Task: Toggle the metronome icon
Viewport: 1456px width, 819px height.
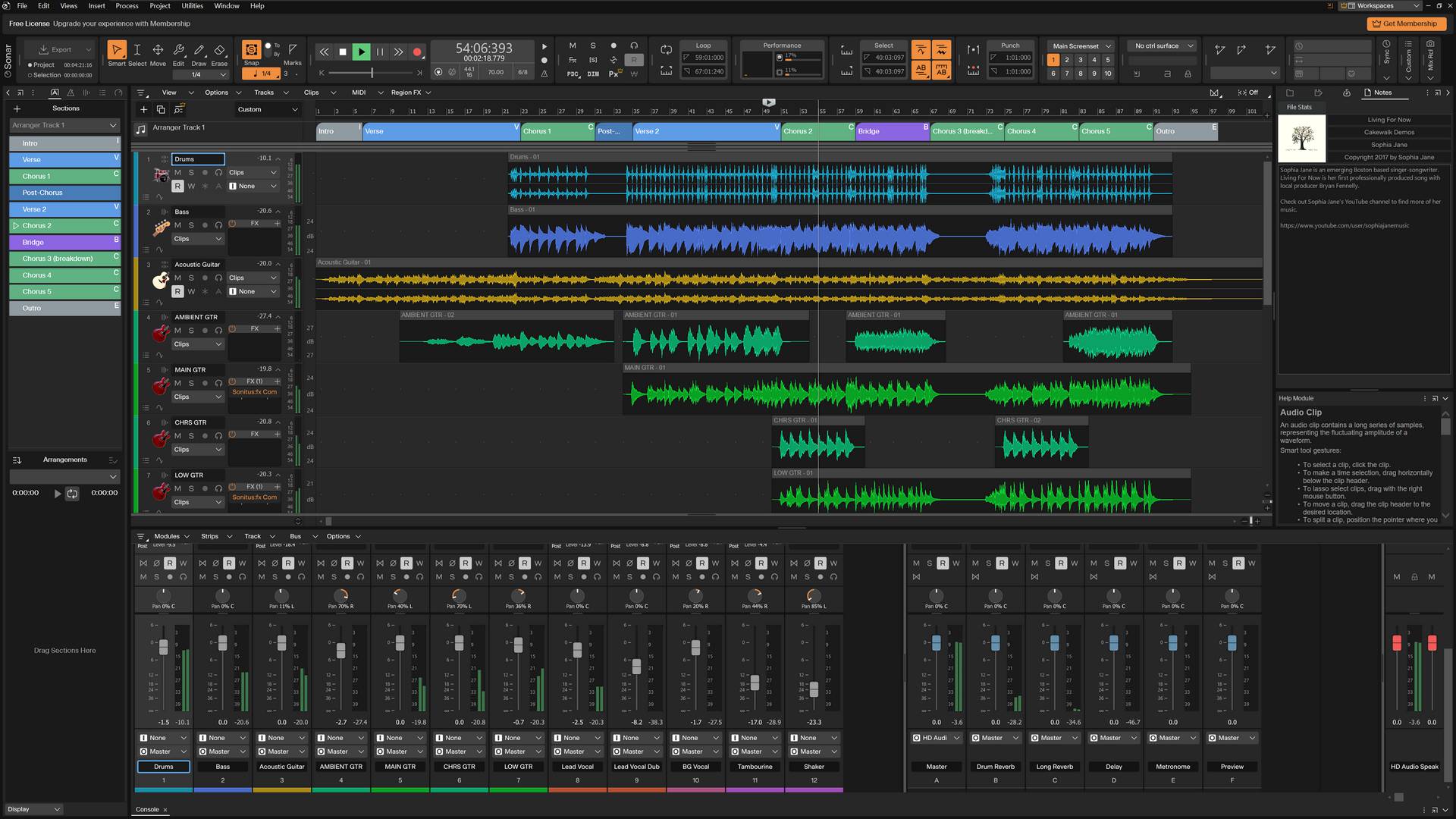Action: tap(544, 74)
